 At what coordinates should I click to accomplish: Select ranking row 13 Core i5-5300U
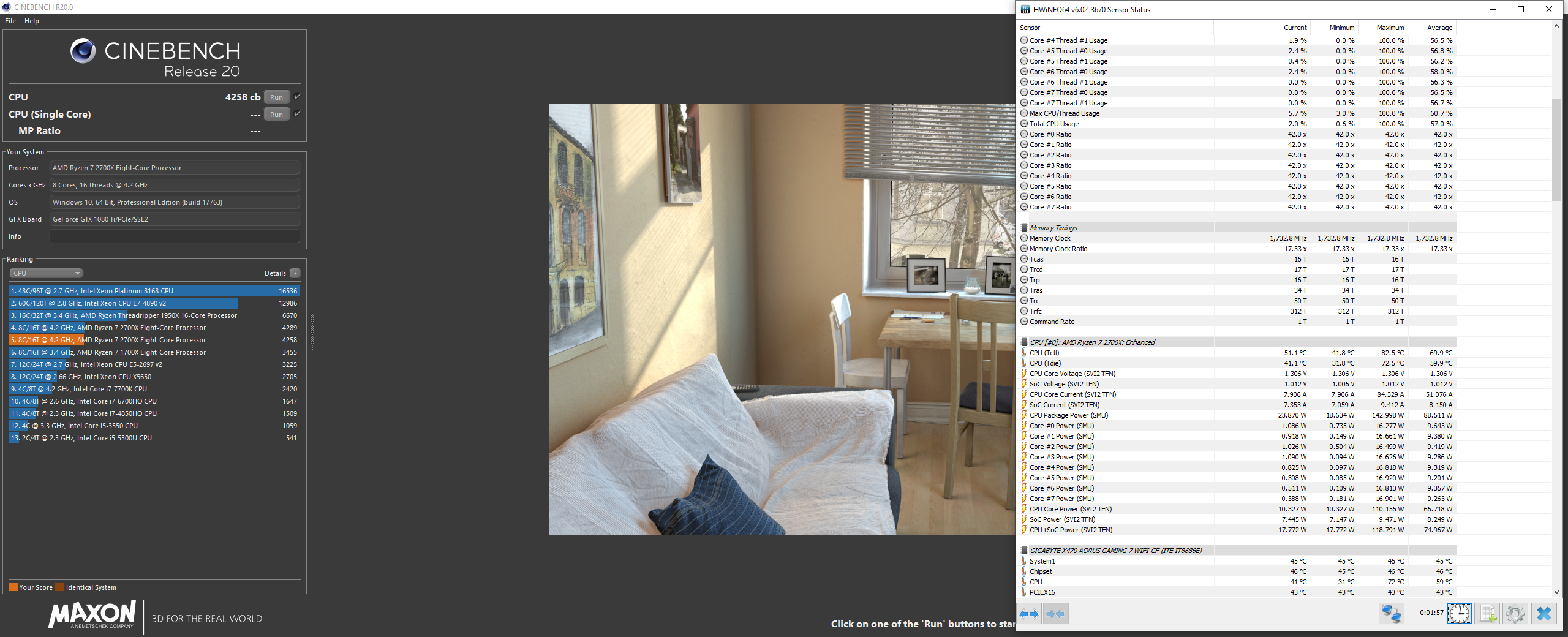point(154,438)
